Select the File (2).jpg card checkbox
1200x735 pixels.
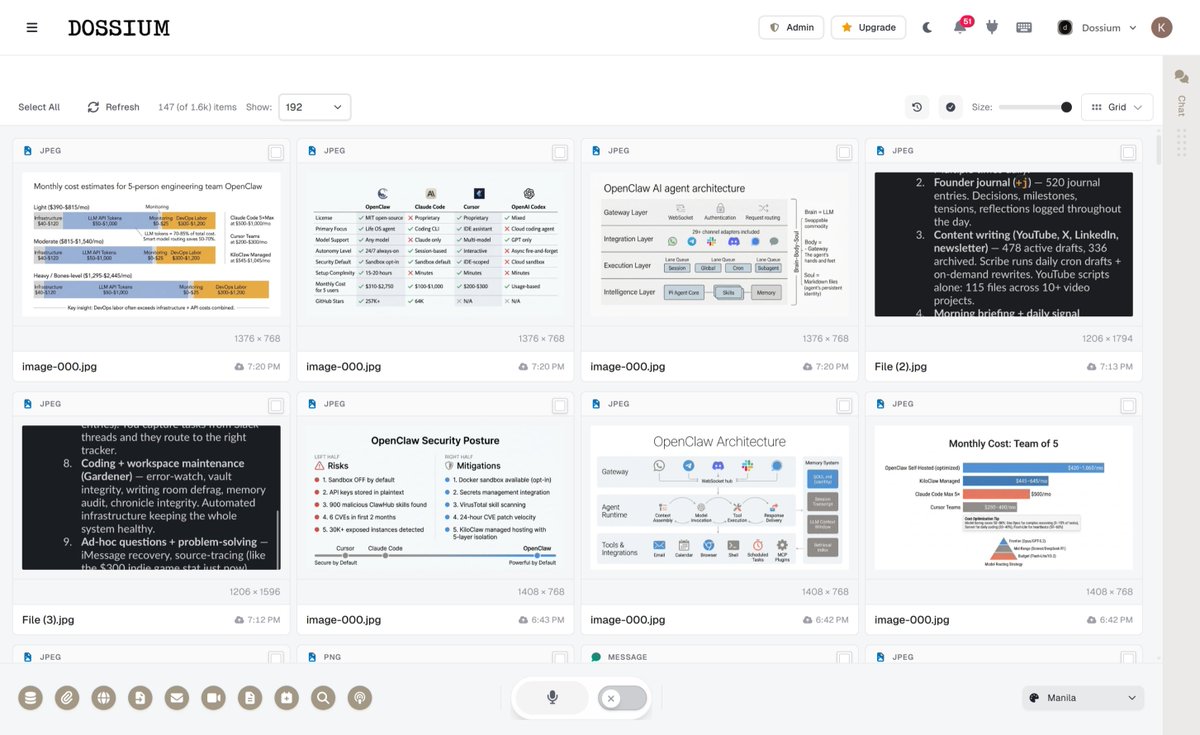(x=1128, y=152)
